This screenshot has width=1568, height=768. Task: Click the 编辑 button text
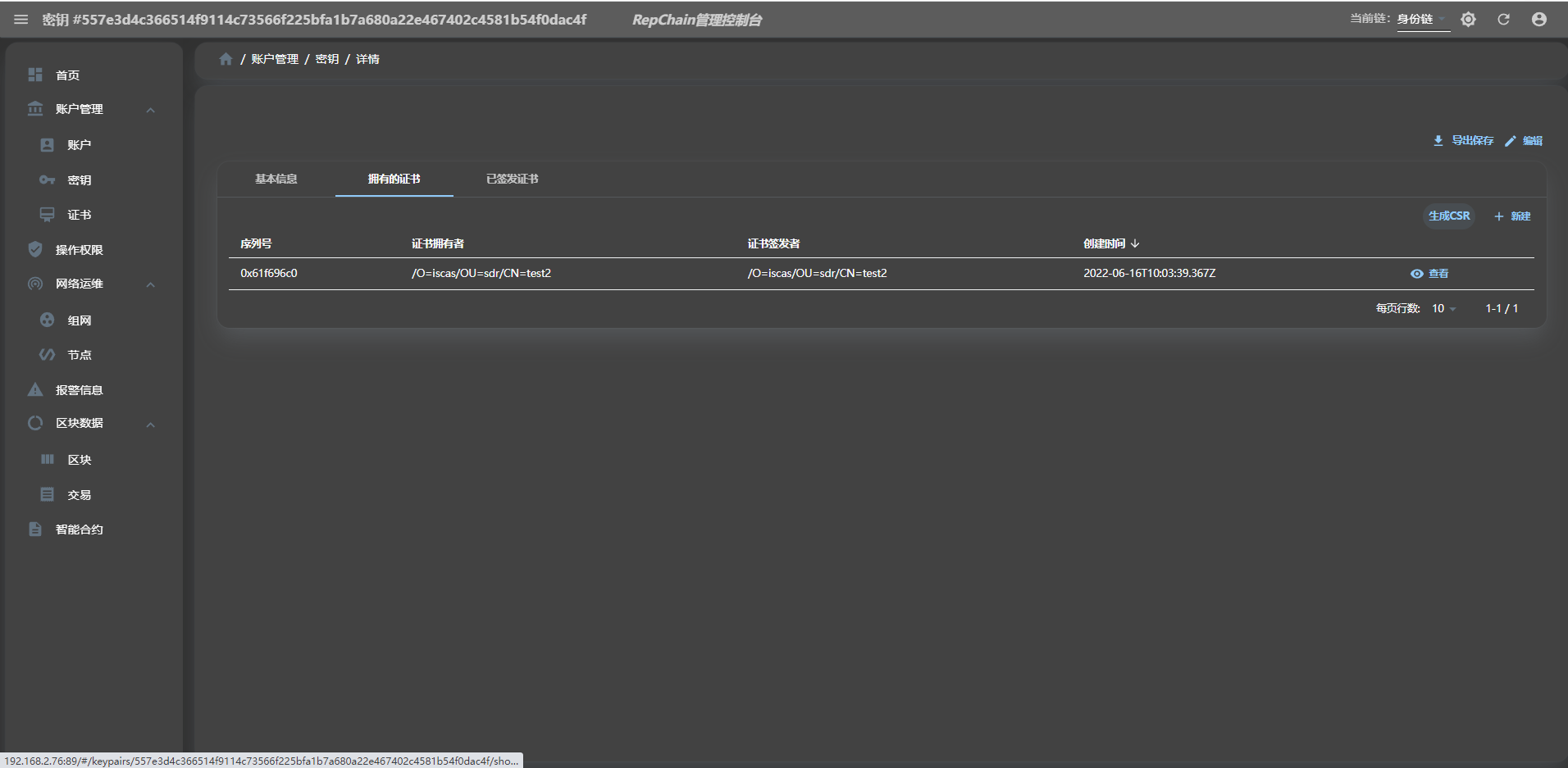(1533, 141)
